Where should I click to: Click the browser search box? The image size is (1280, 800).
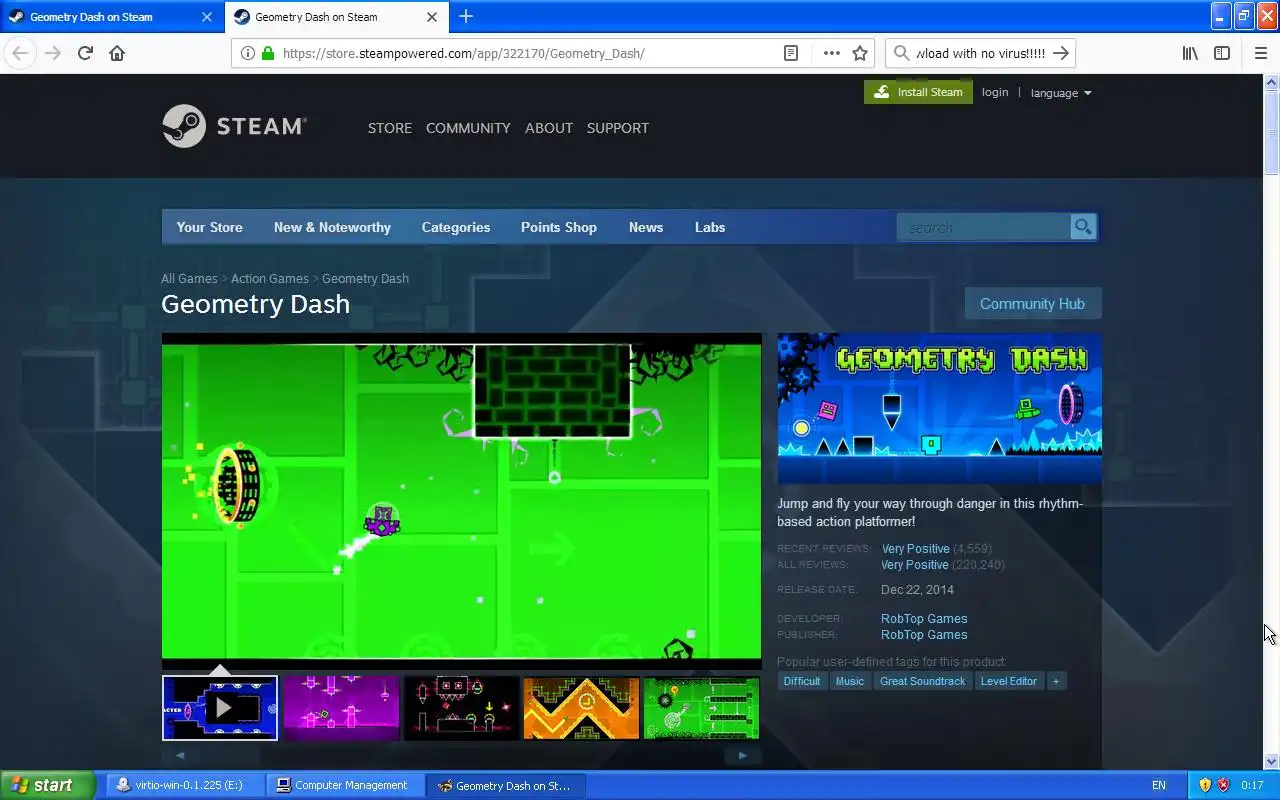click(980, 53)
